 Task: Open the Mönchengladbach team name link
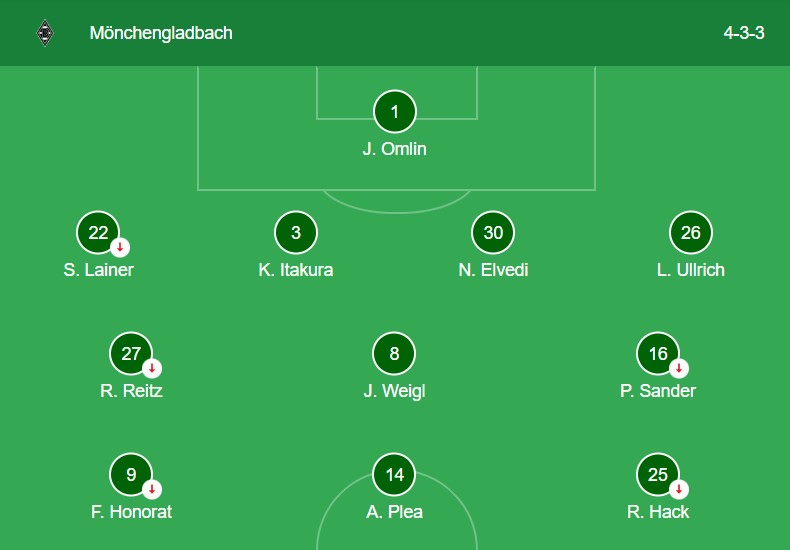161,33
